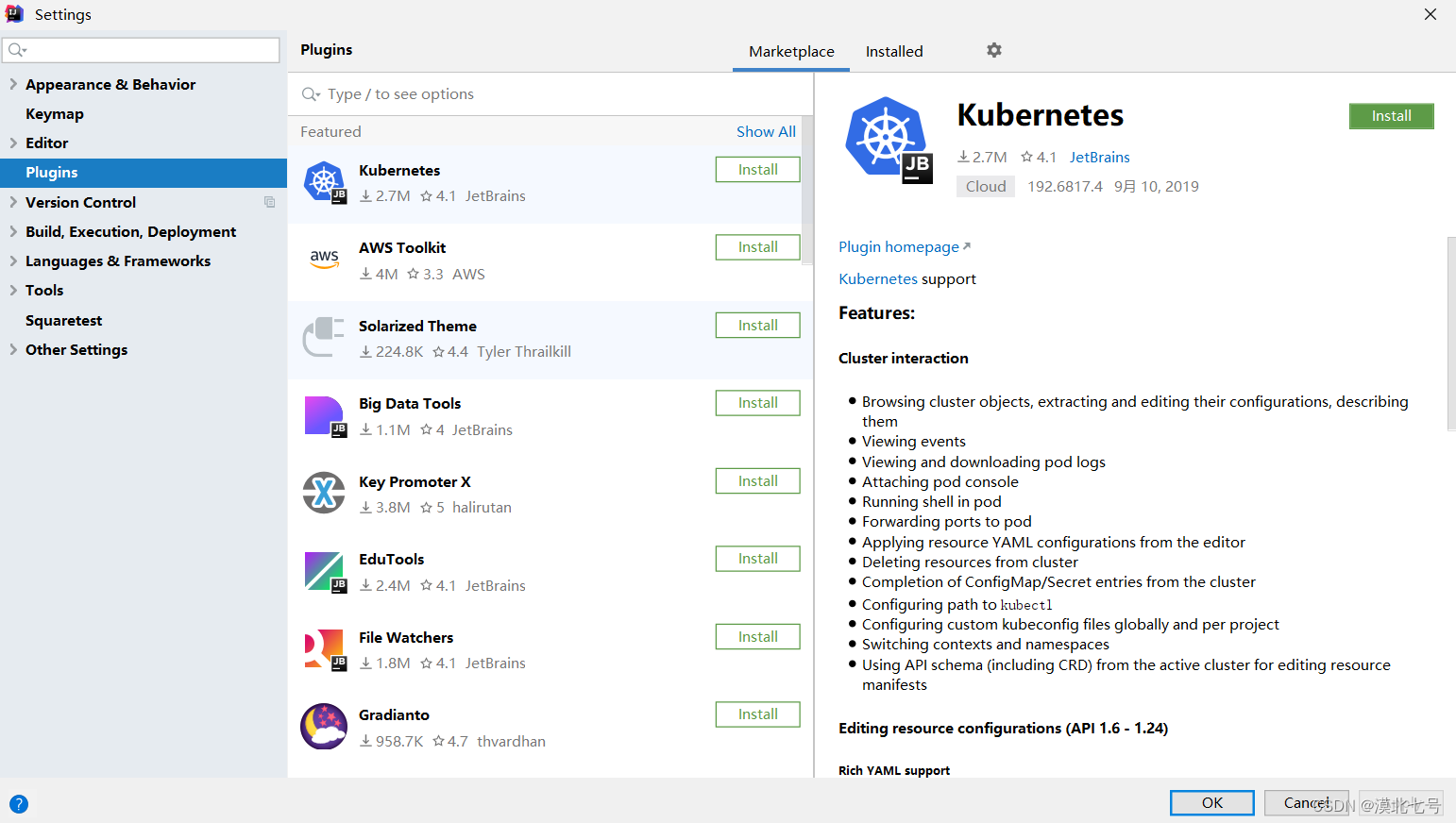The height and width of the screenshot is (823, 1456).
Task: Open the help question mark button
Action: coord(19,804)
